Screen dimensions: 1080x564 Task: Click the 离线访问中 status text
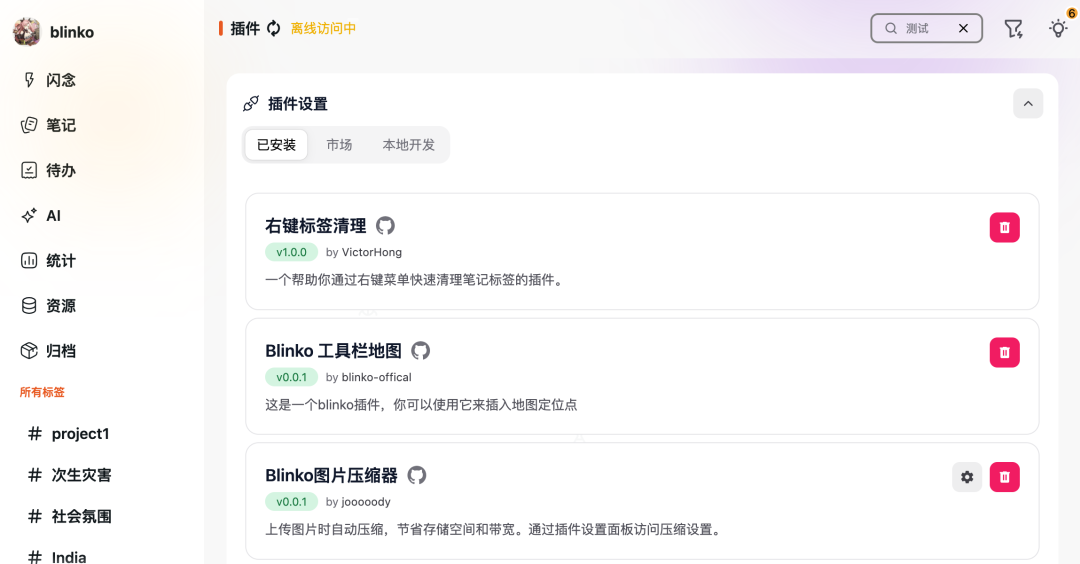tap(323, 28)
